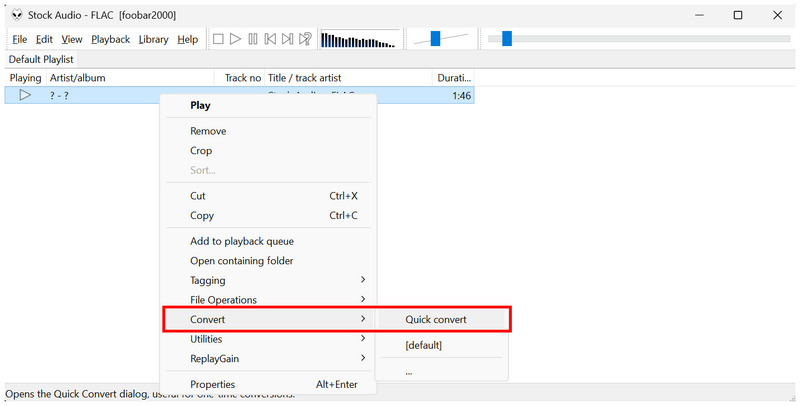Click the foobar2000 alien icon in title bar
800x406 pixels.
coord(17,15)
